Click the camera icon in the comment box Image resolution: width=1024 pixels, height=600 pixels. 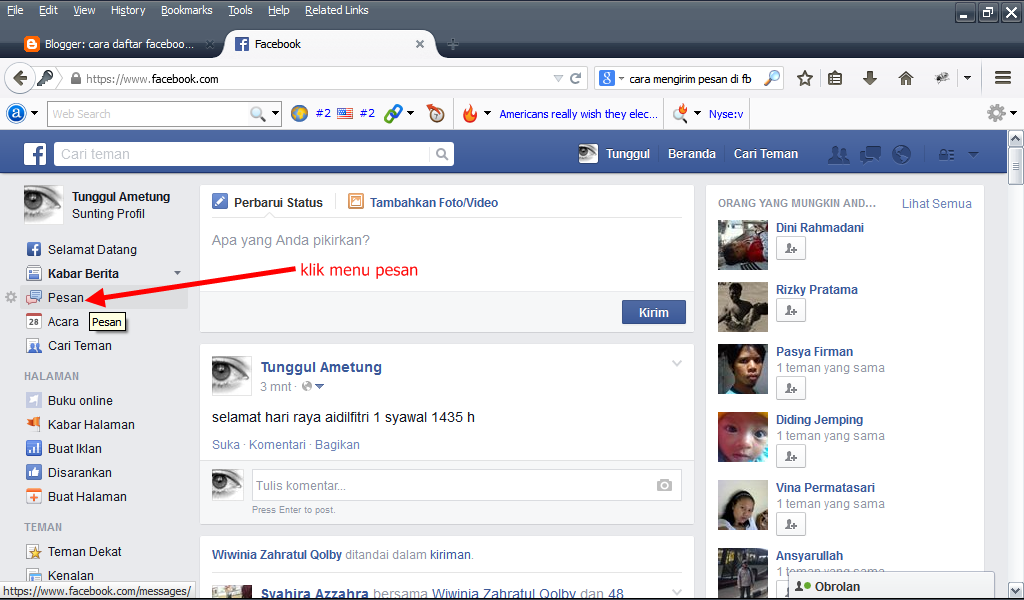(x=664, y=484)
